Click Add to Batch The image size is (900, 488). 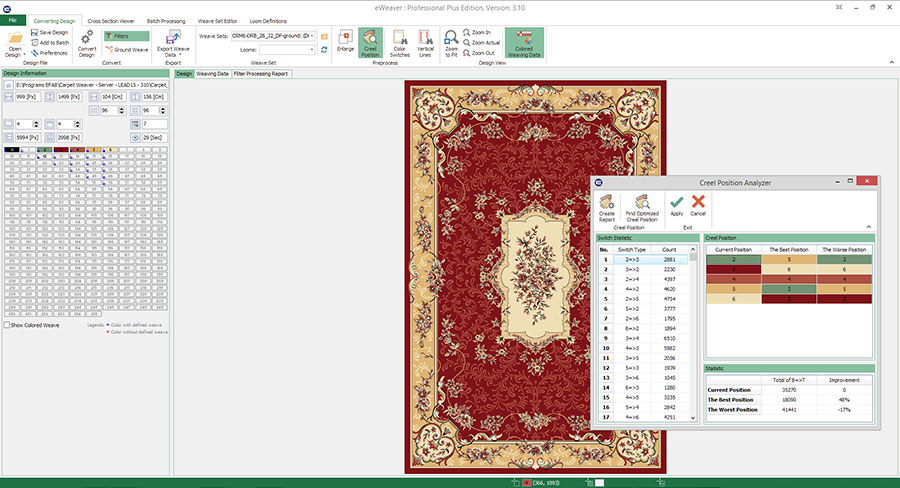50,42
